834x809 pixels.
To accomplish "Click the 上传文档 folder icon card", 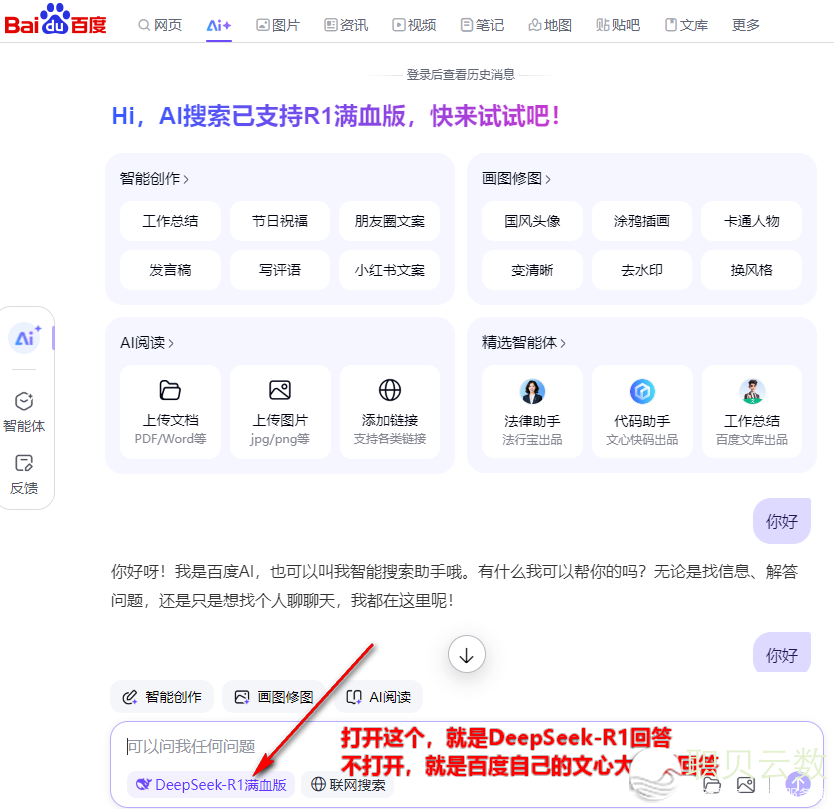I will click(170, 412).
